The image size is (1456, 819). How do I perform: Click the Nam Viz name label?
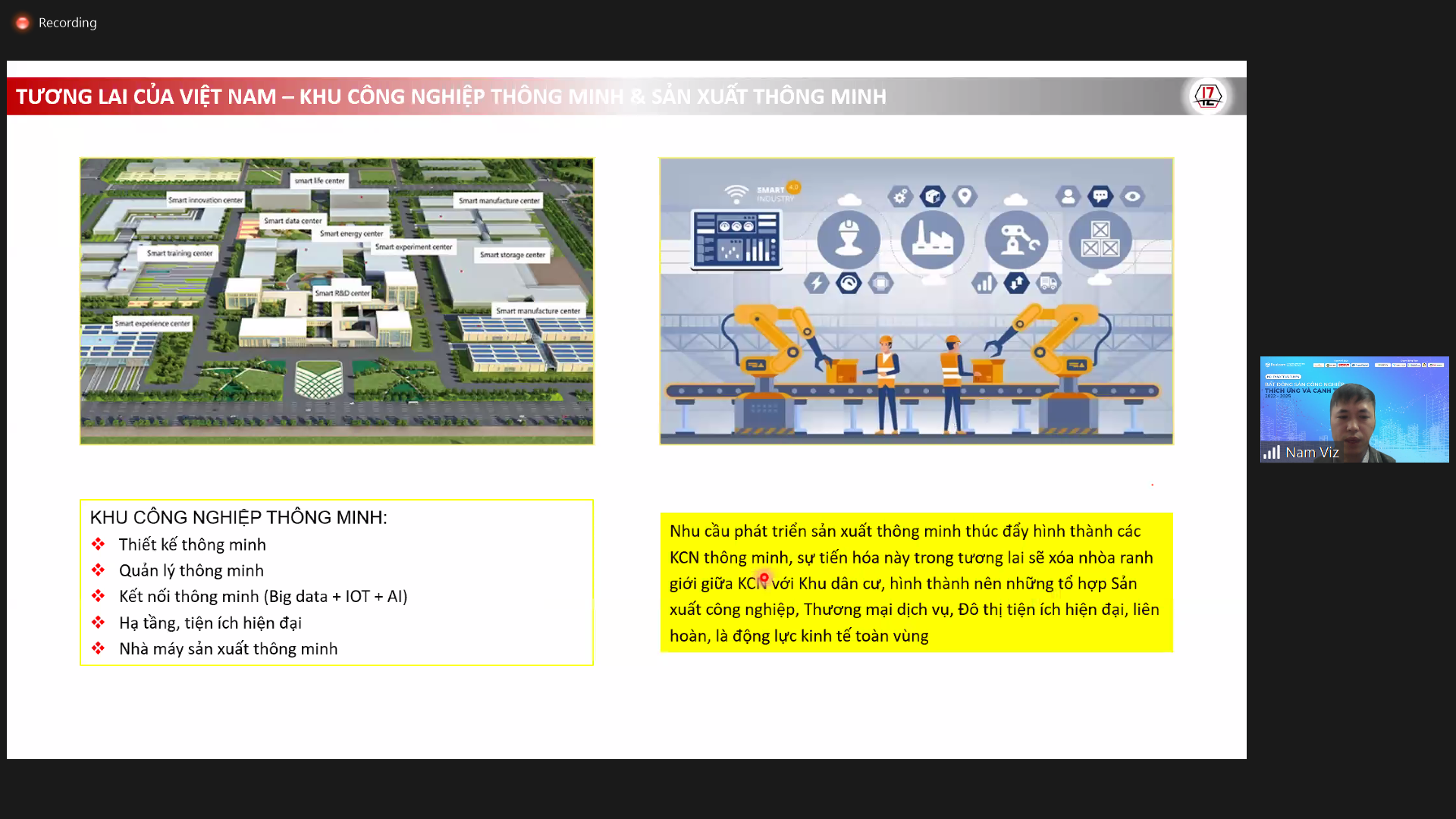tap(1312, 453)
